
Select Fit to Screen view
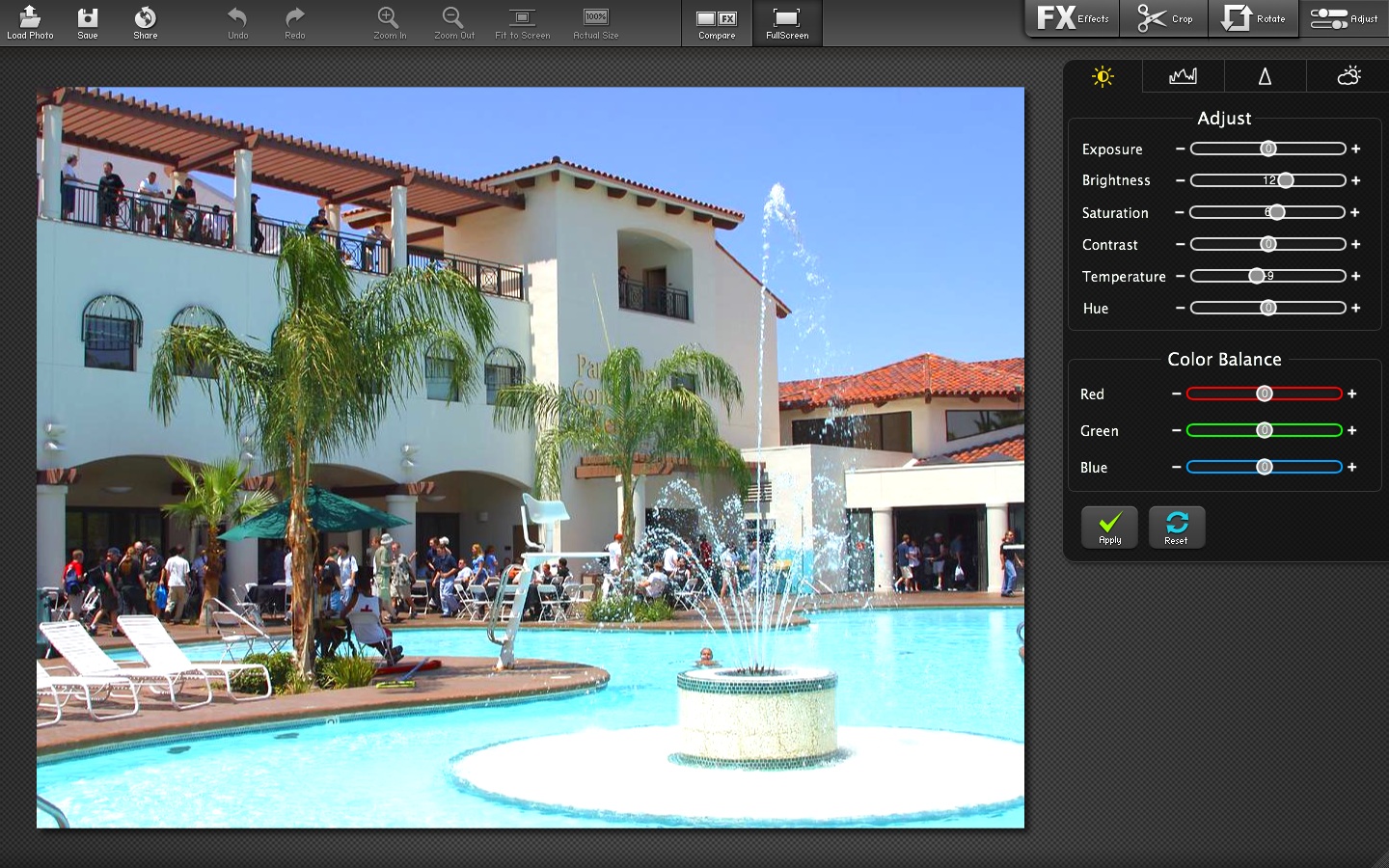tap(522, 22)
